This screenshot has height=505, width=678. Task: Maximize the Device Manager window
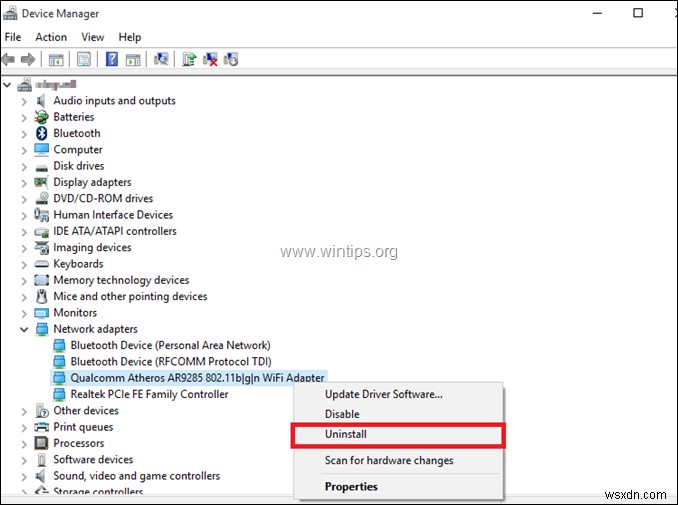point(638,13)
